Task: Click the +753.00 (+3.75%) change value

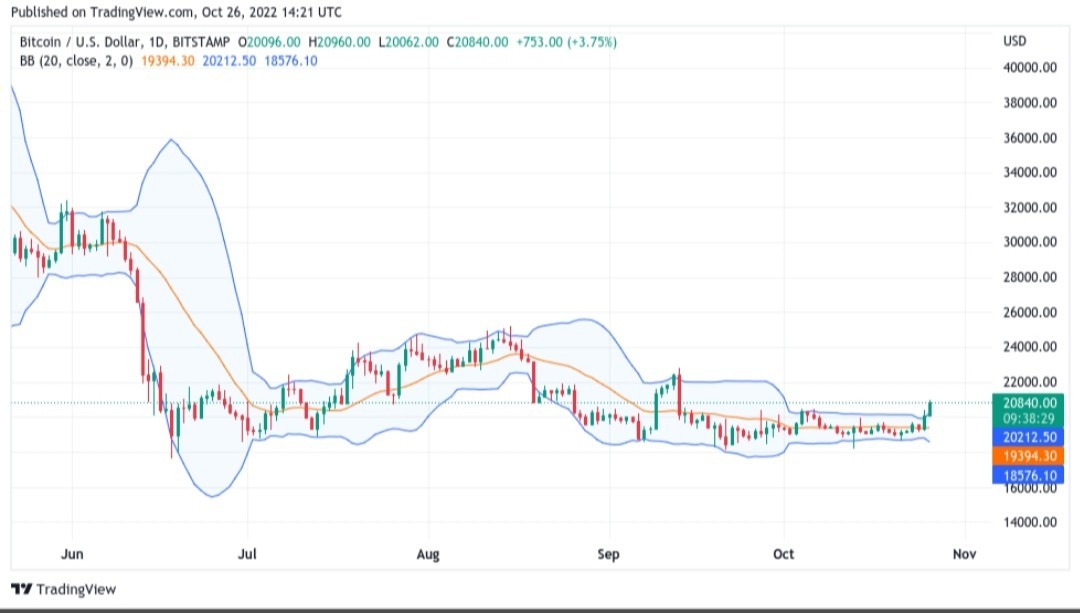Action: [566, 42]
